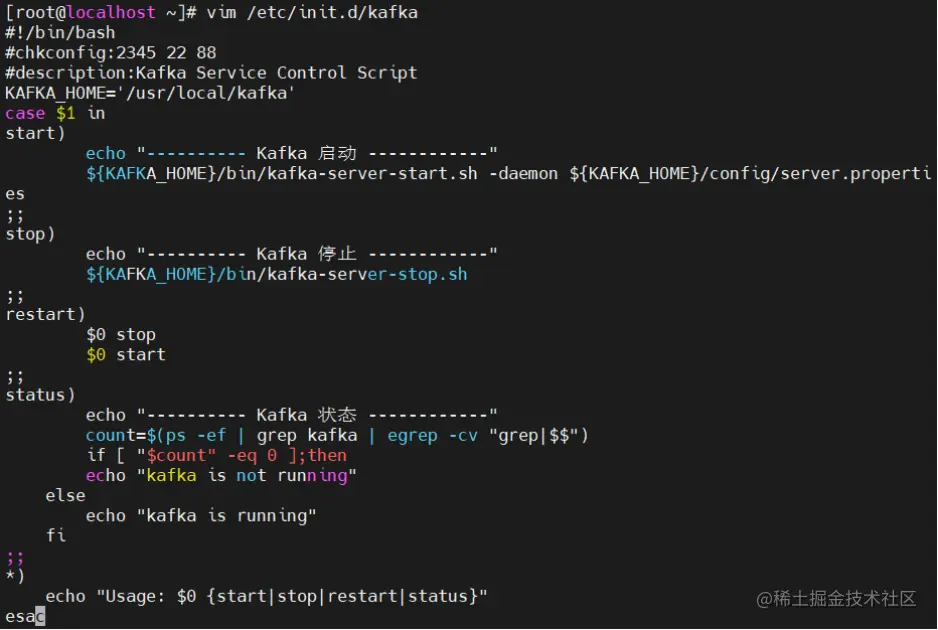Click the 'count=$(ps -ef' line
Image resolution: width=938 pixels, height=630 pixels.
[337, 436]
